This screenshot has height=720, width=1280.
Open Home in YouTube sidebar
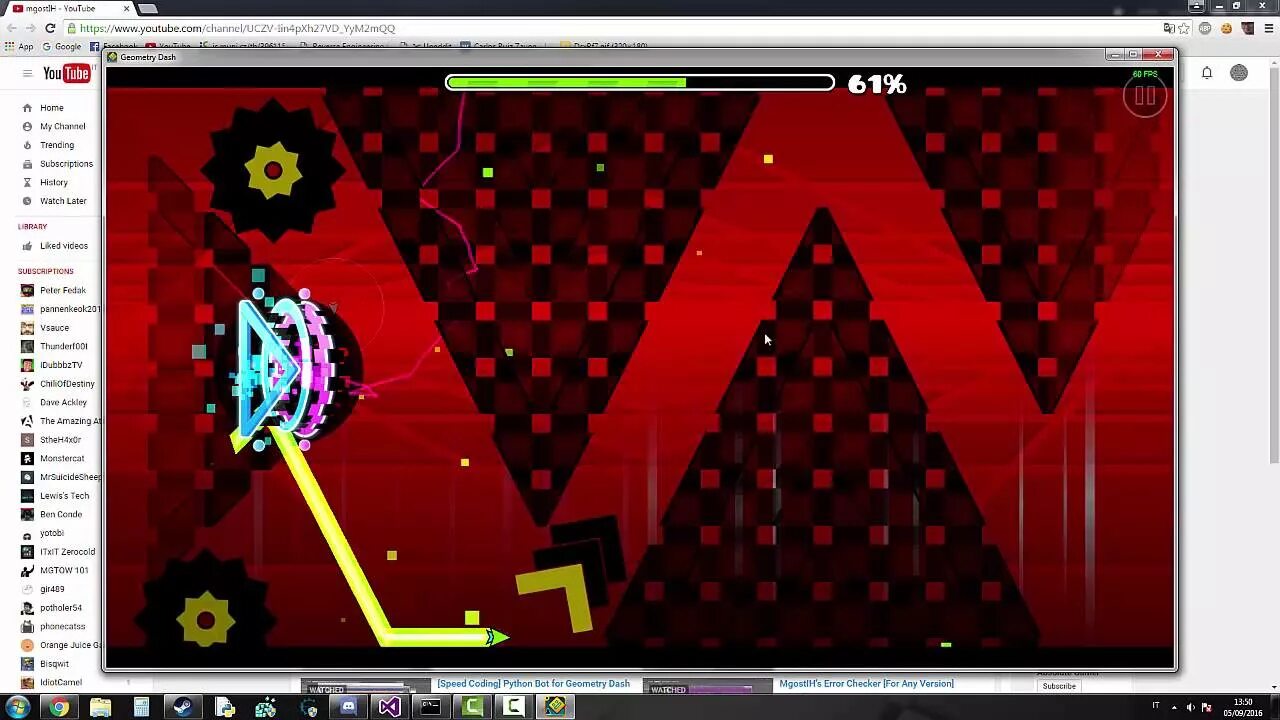pos(51,108)
